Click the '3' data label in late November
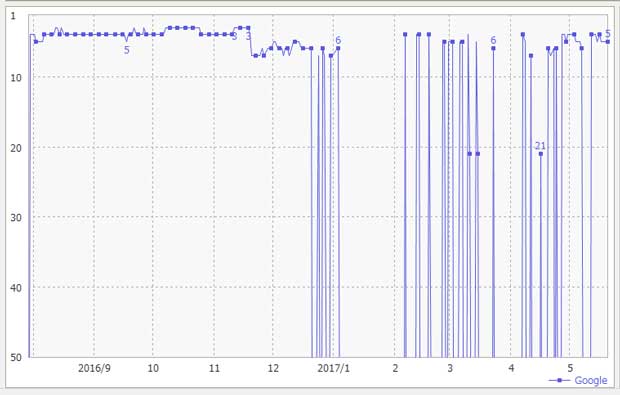 tap(248, 36)
